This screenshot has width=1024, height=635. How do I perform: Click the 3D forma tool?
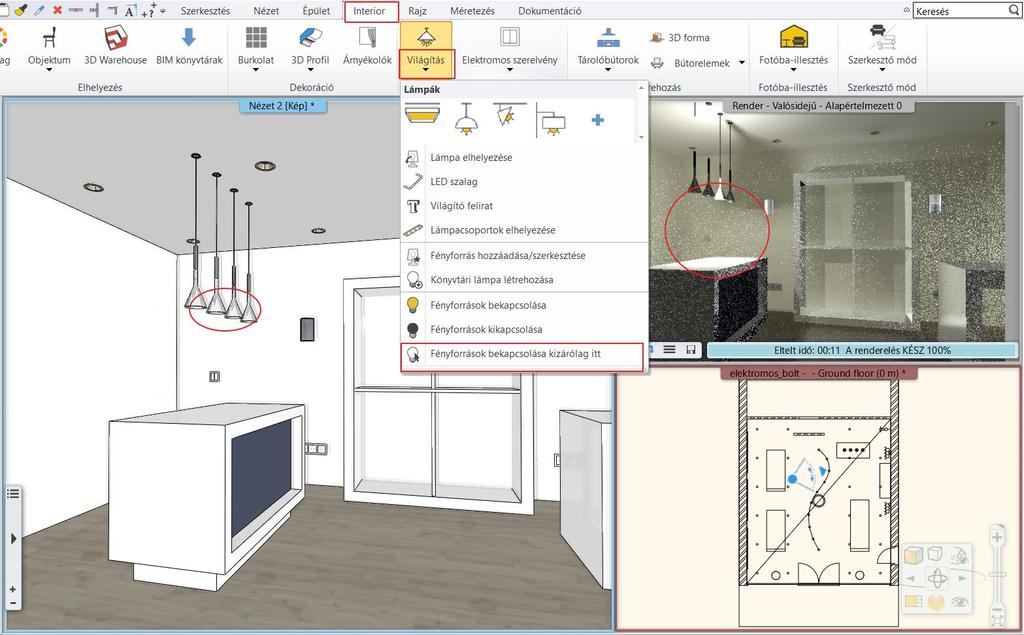click(x=680, y=38)
